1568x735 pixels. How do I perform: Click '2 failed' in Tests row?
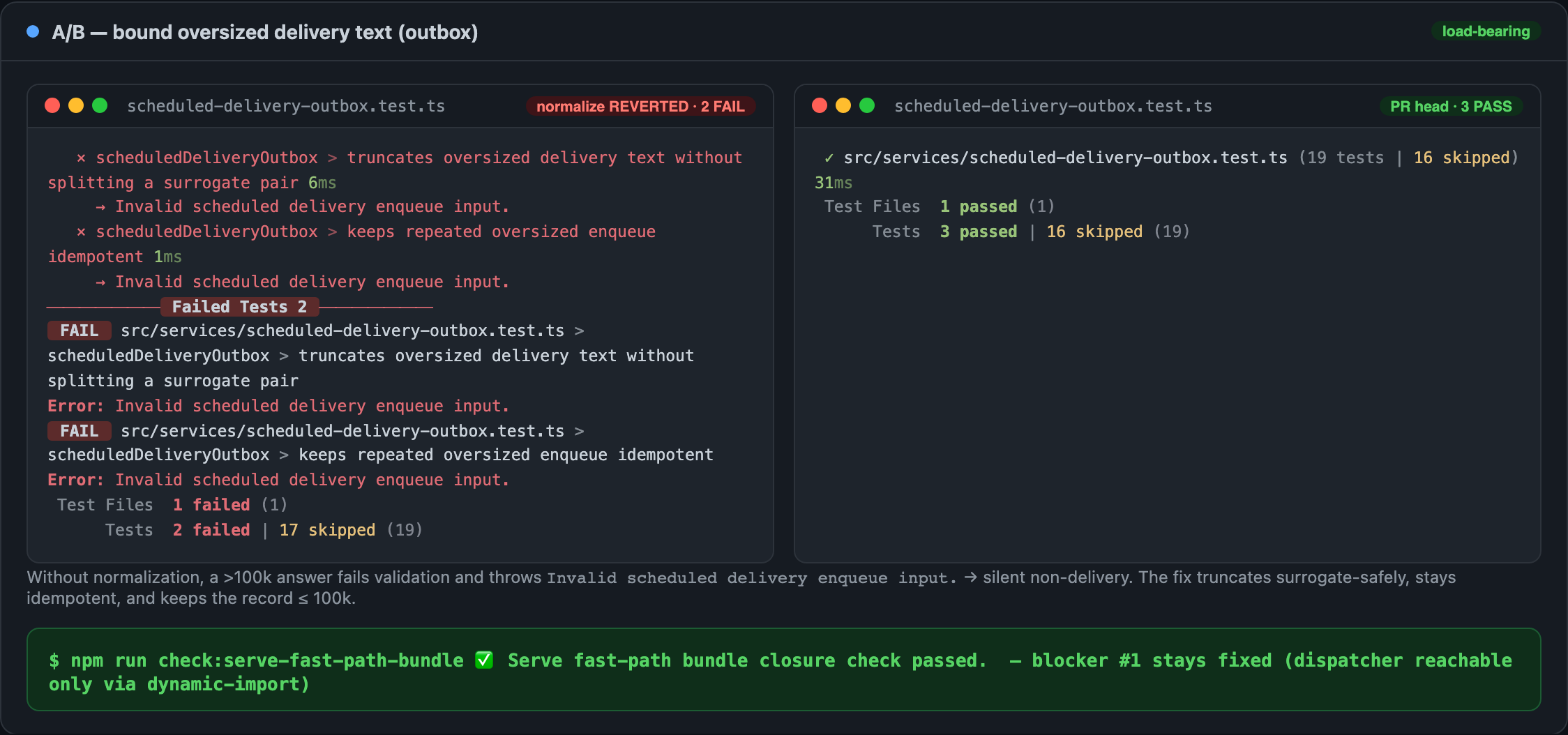pyautogui.click(x=211, y=530)
